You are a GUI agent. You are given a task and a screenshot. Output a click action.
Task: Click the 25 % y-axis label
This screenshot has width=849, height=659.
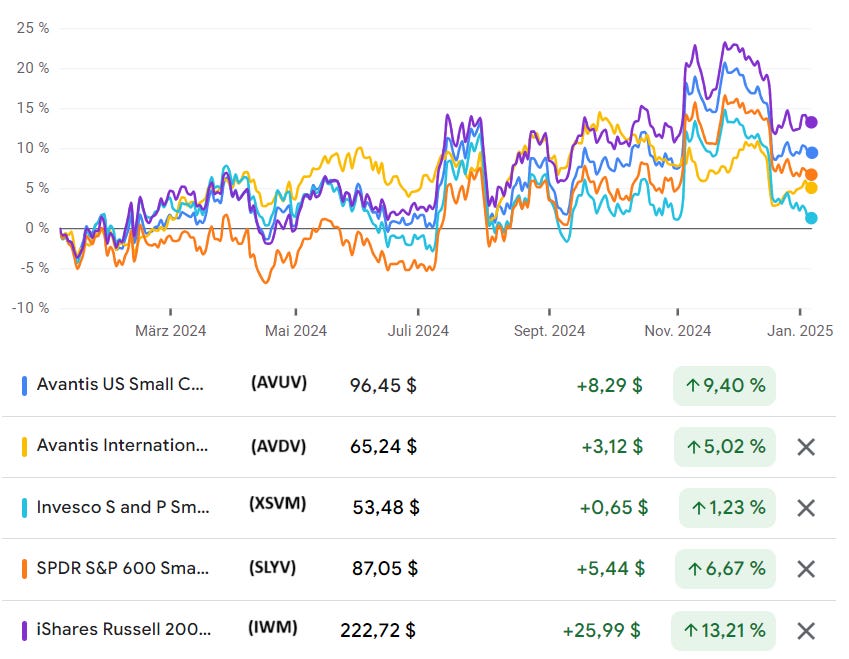(32, 28)
